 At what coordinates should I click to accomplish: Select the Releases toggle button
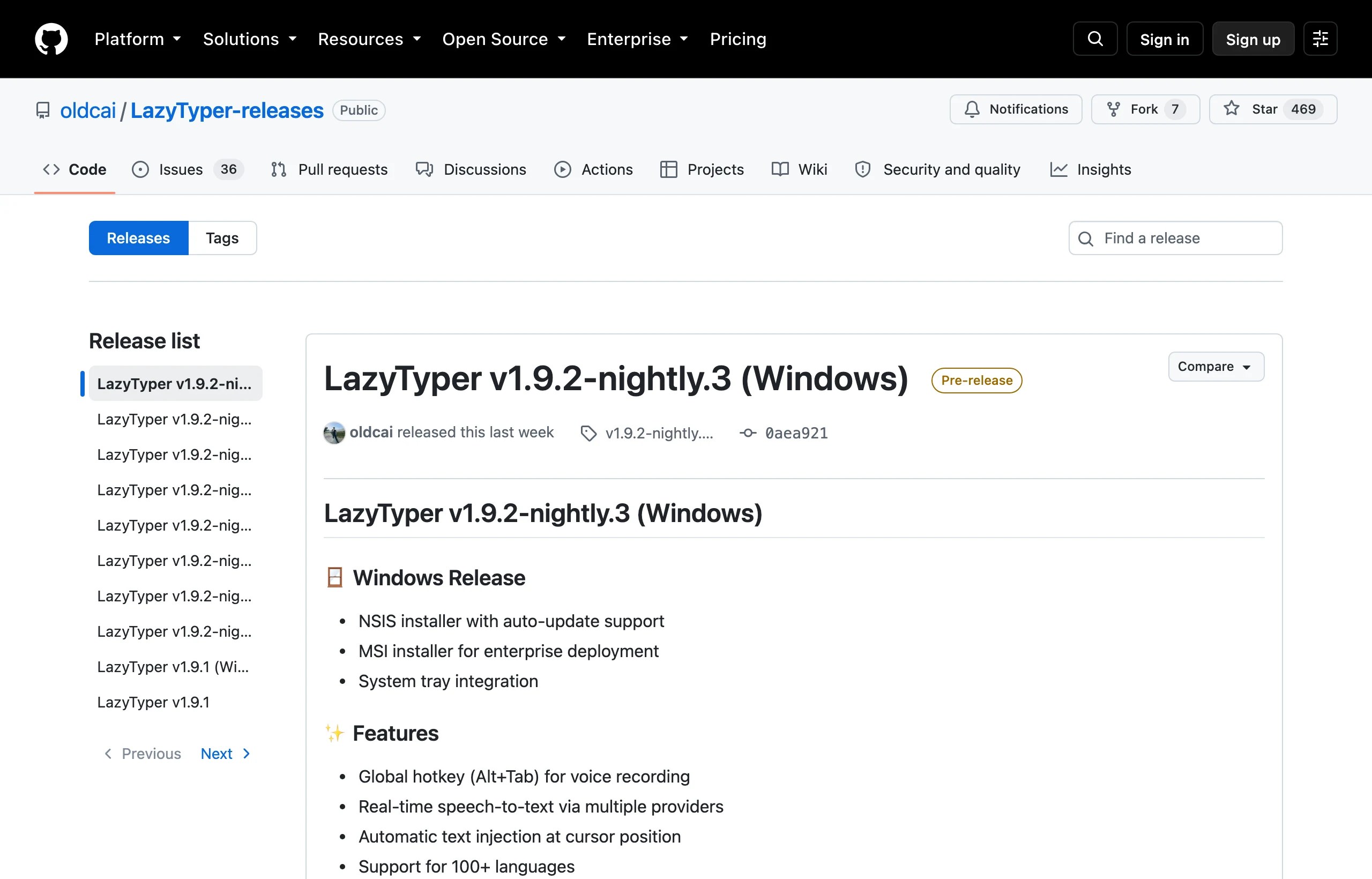139,238
